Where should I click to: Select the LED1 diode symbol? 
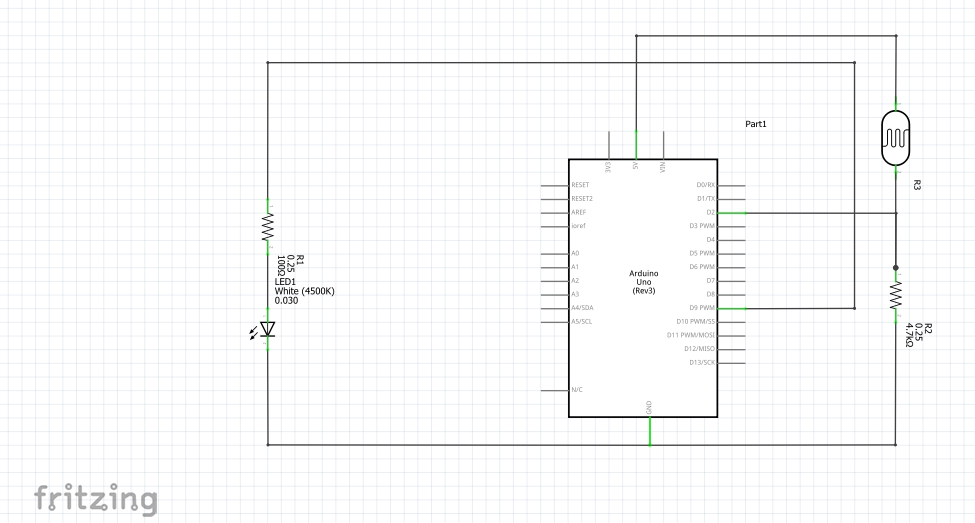(266, 330)
